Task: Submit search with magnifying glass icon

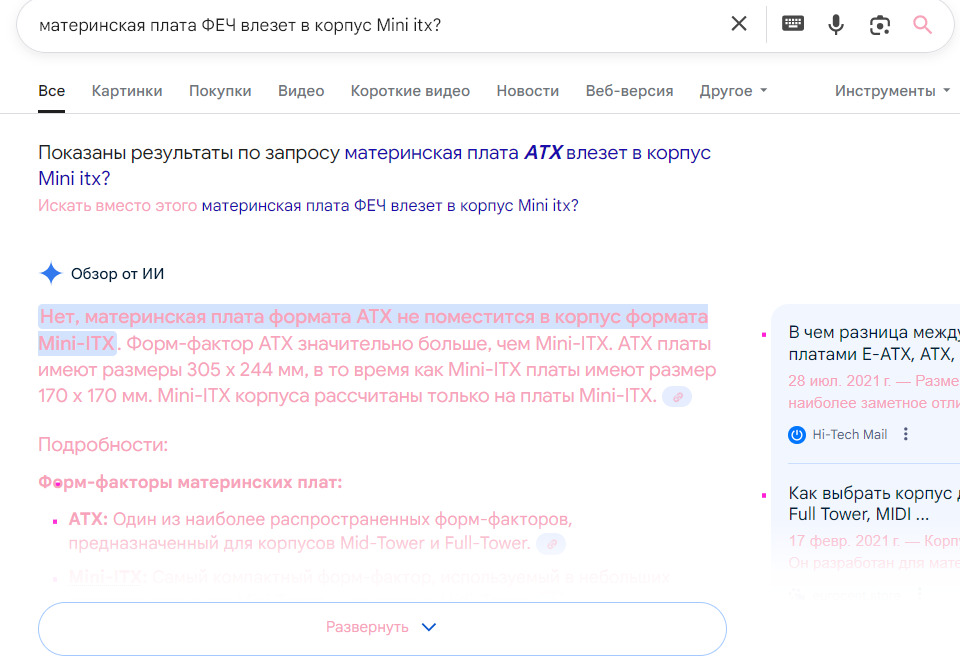Action: point(922,24)
